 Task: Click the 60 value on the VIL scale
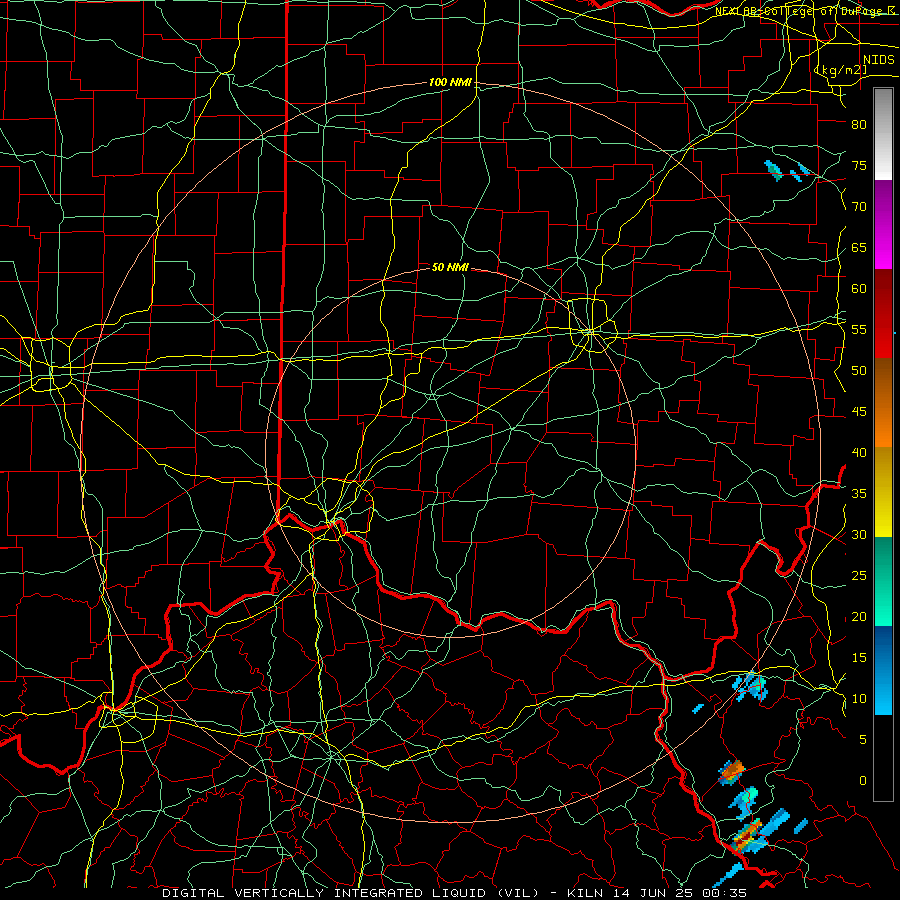point(859,288)
